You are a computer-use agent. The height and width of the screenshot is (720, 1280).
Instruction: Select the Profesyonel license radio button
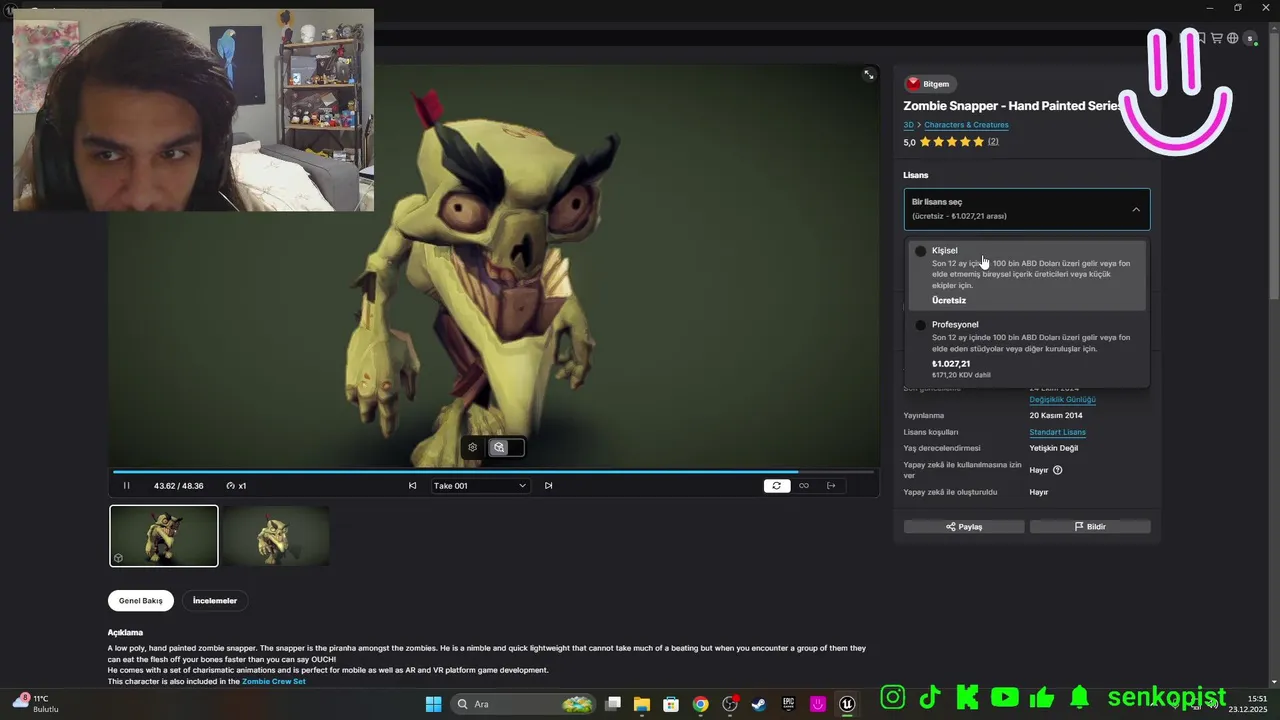pos(921,325)
